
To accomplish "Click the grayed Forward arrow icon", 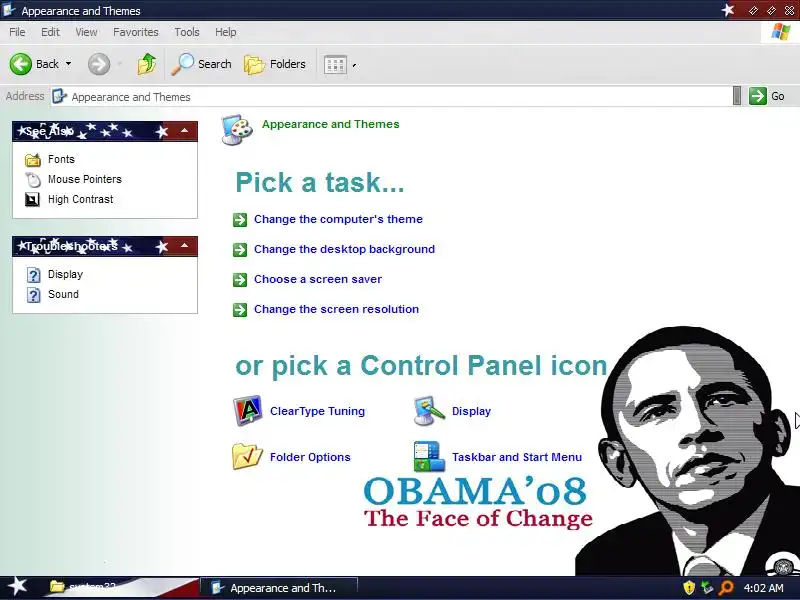I will tap(98, 64).
